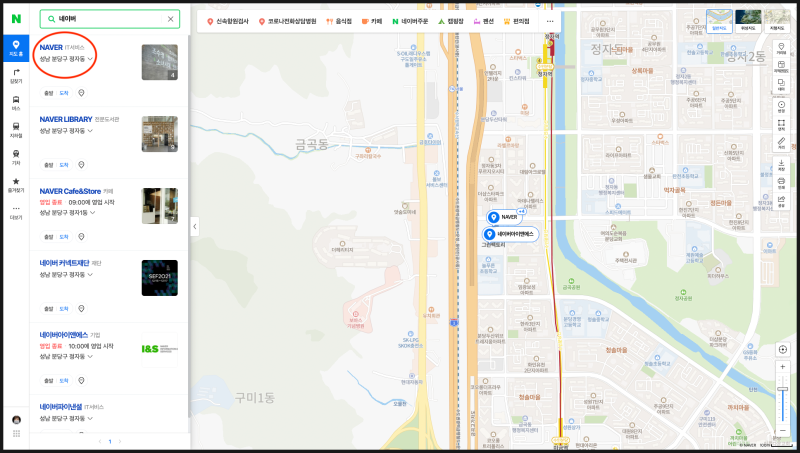
Task: Toggle the 지적편집도 cadastral map overlay
Action: click(781, 67)
